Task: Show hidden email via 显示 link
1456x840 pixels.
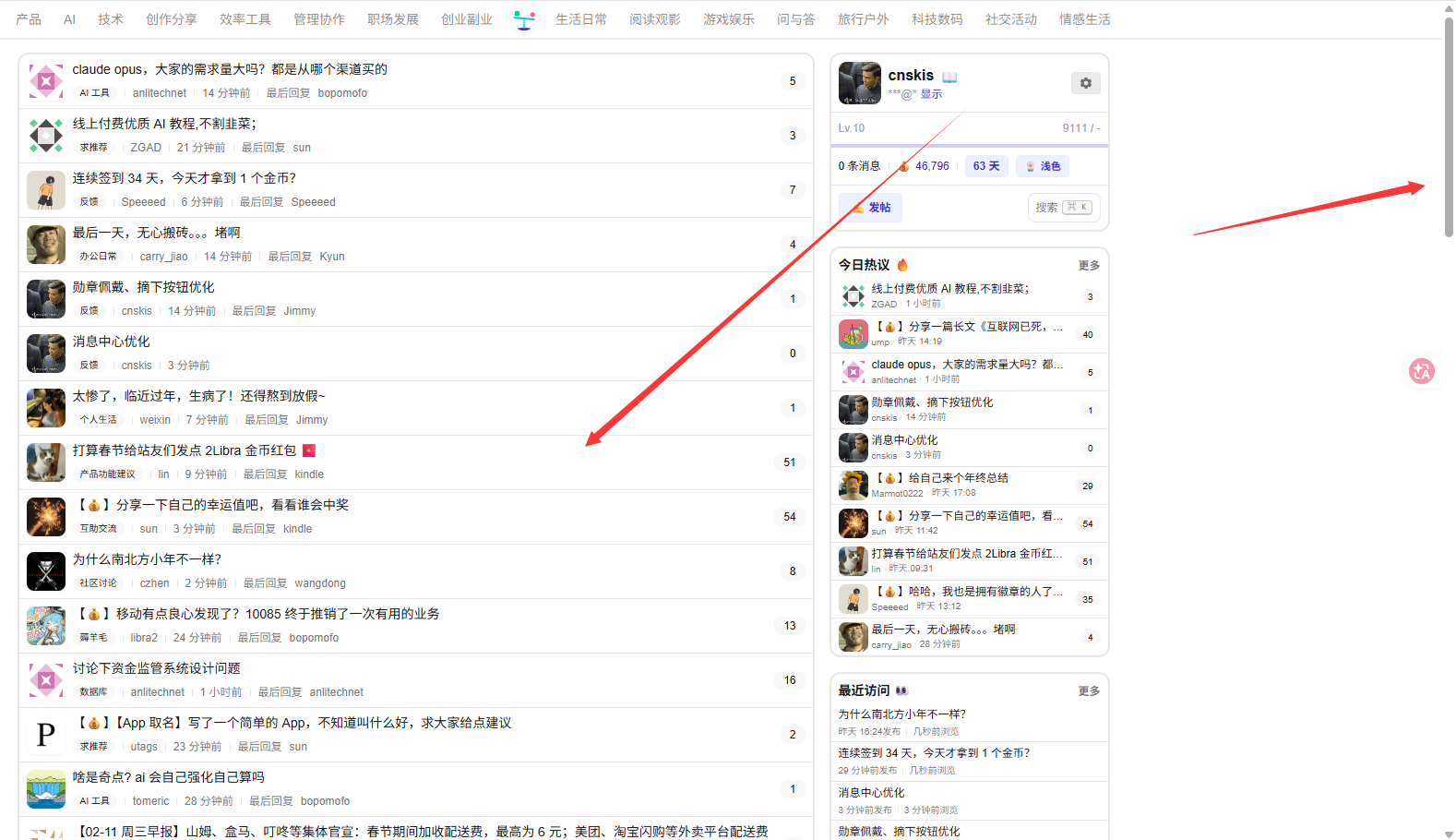Action: point(931,94)
